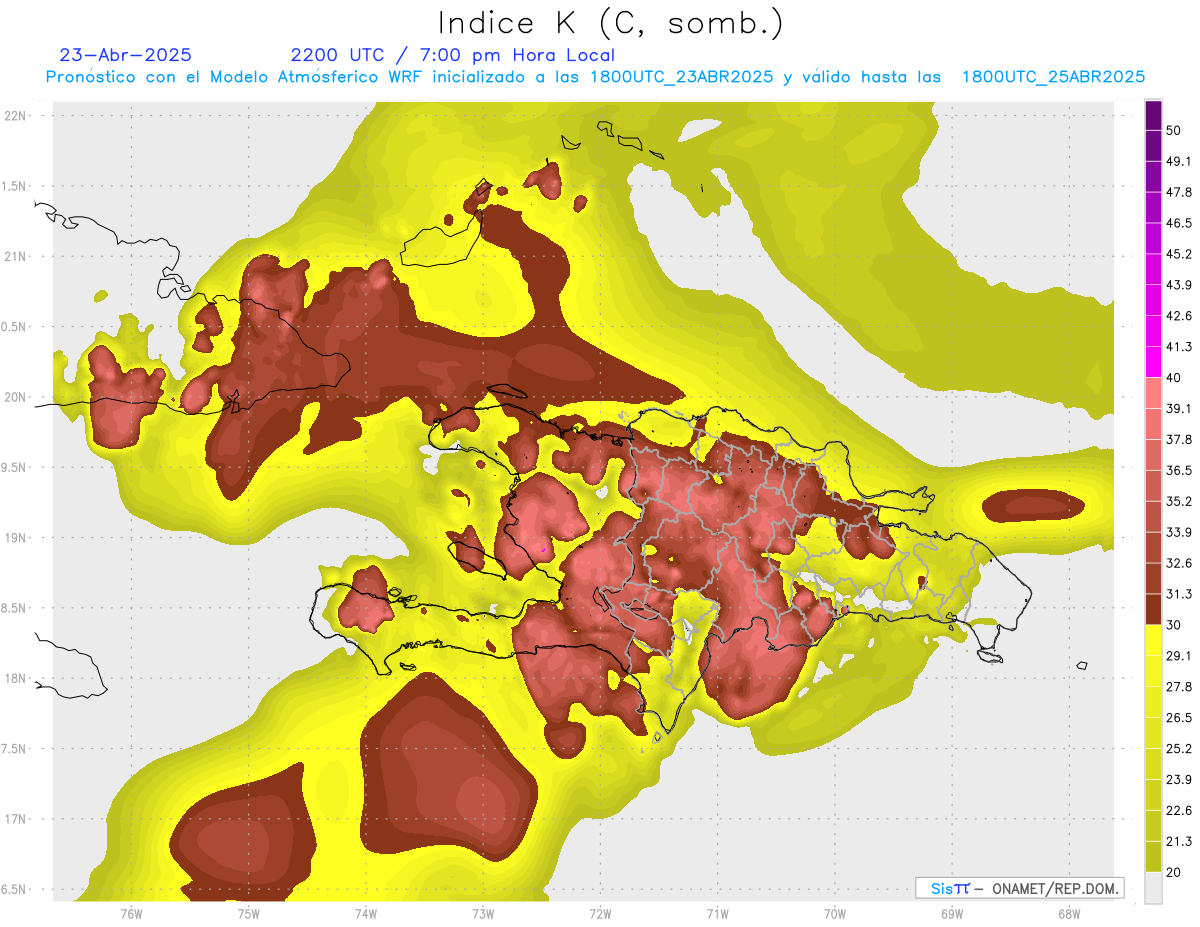Image resolution: width=1200 pixels, height=927 pixels.
Task: Click the color bar label "31.3"
Action: pos(1179,594)
